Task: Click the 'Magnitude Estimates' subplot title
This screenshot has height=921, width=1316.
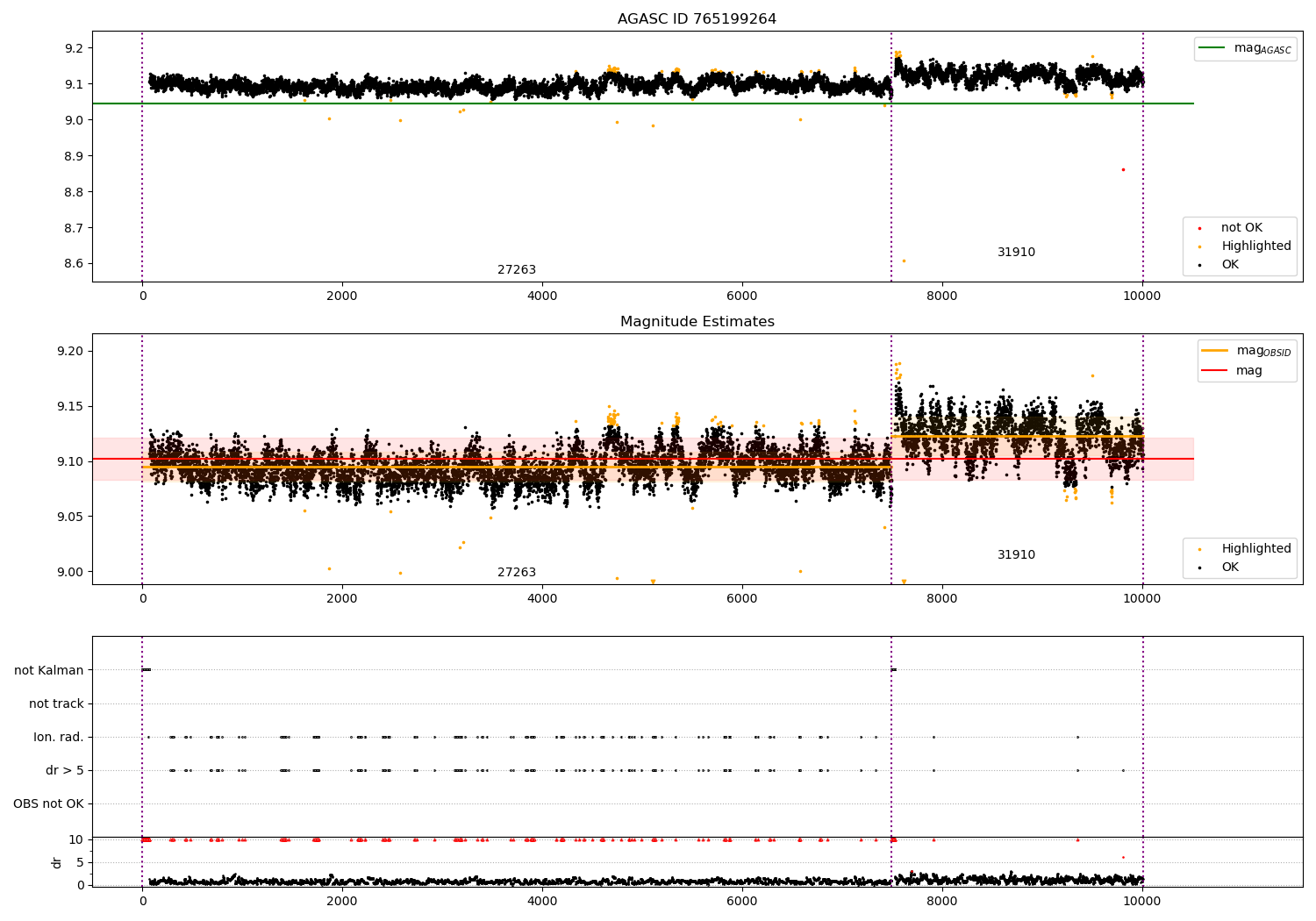Action: coord(697,322)
